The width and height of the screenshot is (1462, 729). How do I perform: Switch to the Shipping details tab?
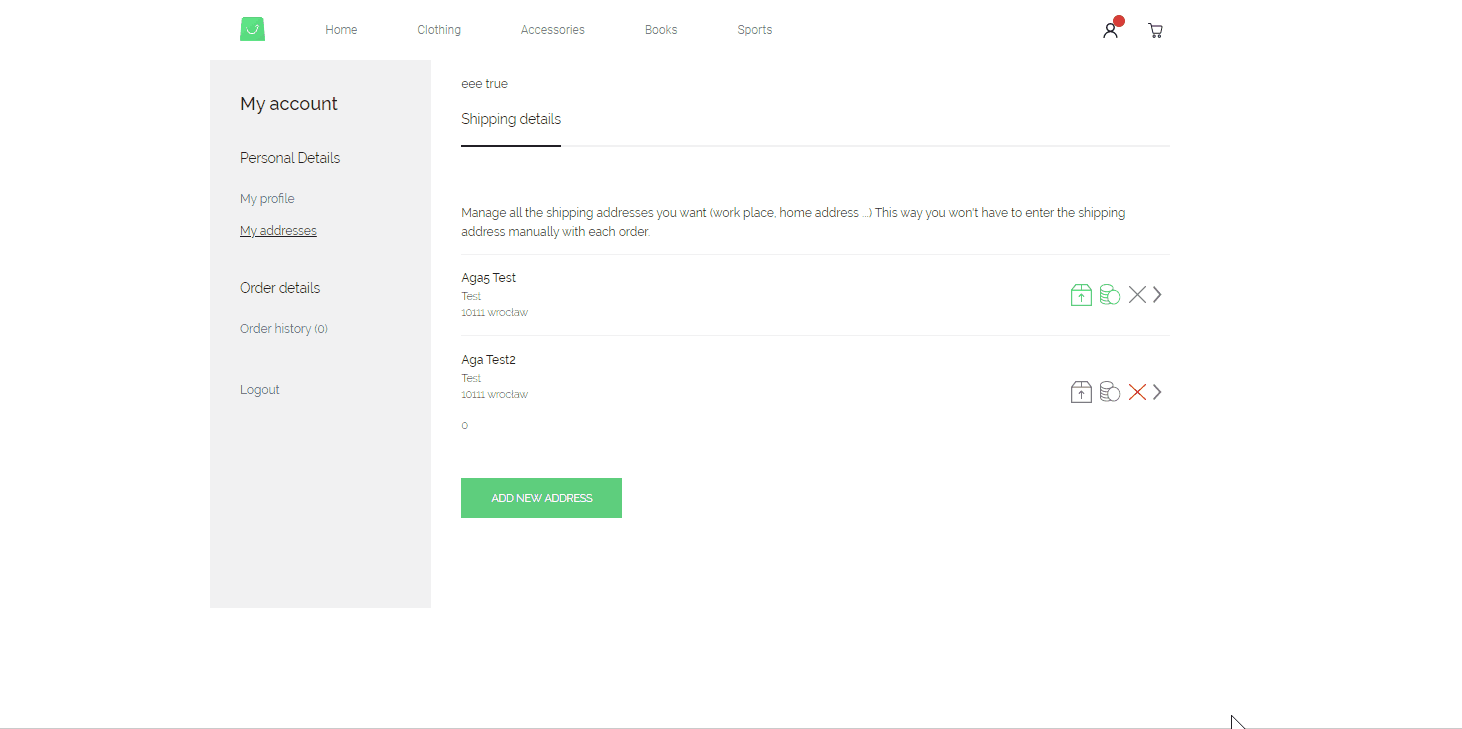(511, 119)
